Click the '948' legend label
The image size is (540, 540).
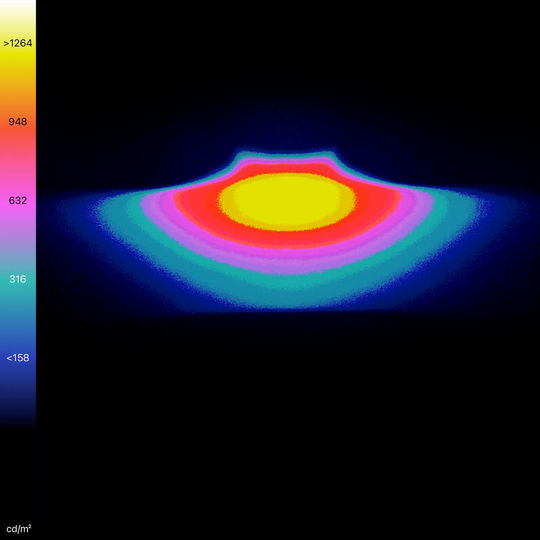[18, 122]
